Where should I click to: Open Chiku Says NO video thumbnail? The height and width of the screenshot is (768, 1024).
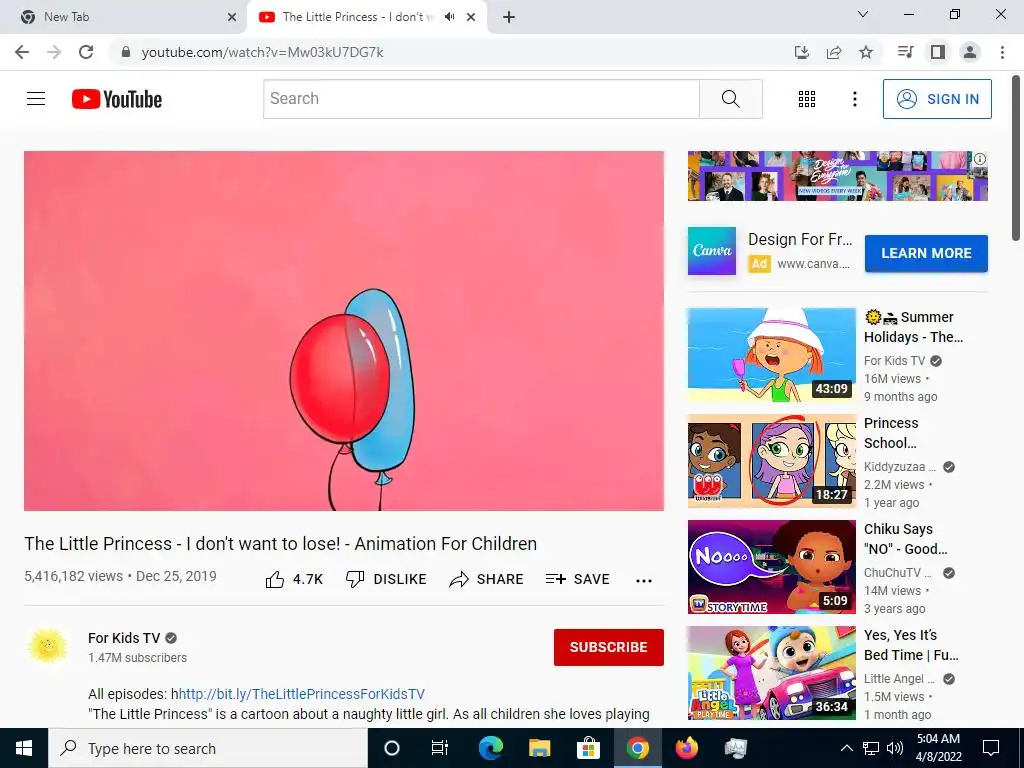pos(771,567)
